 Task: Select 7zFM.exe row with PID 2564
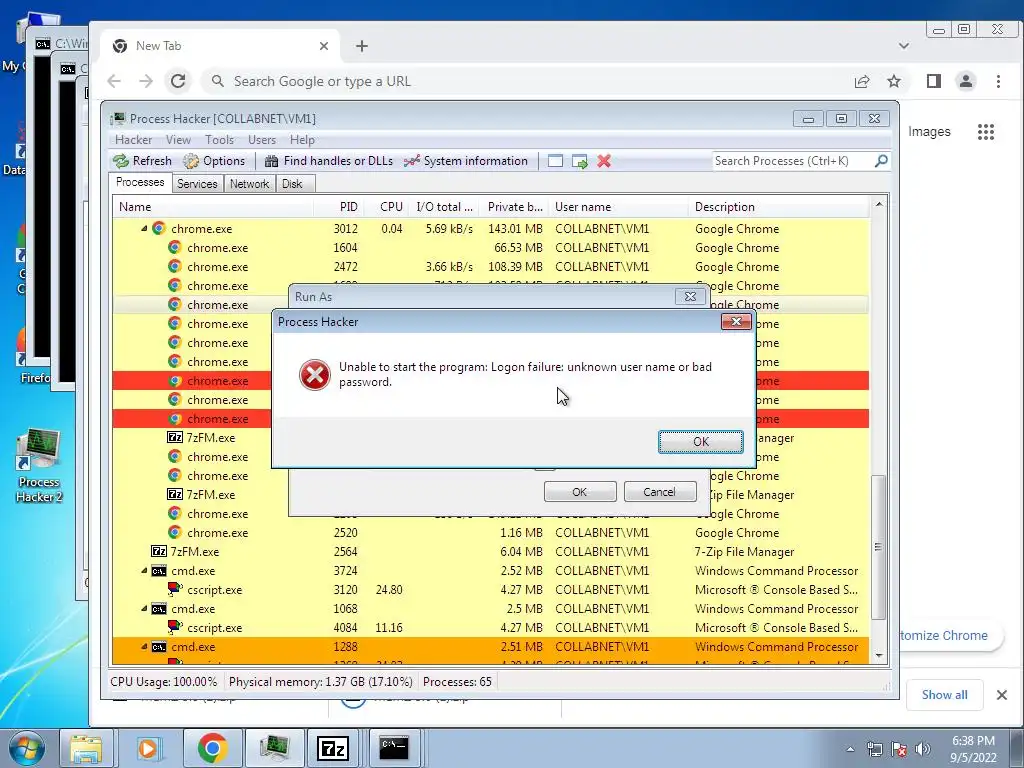coord(490,552)
